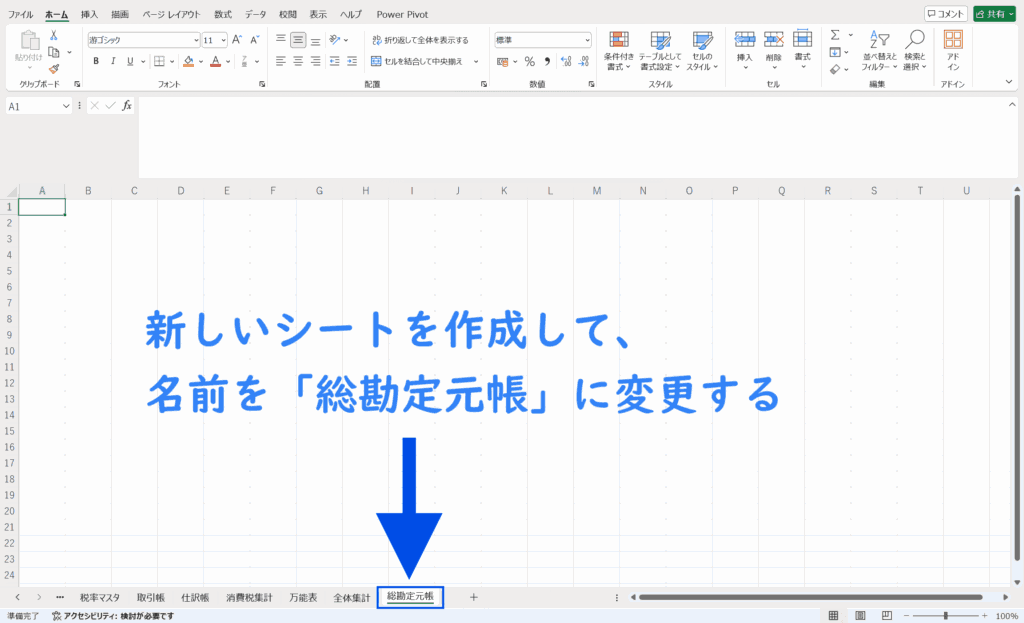Screen dimensions: 1024x623
Task: Open the 数式 ribbon tab
Action: 223,14
